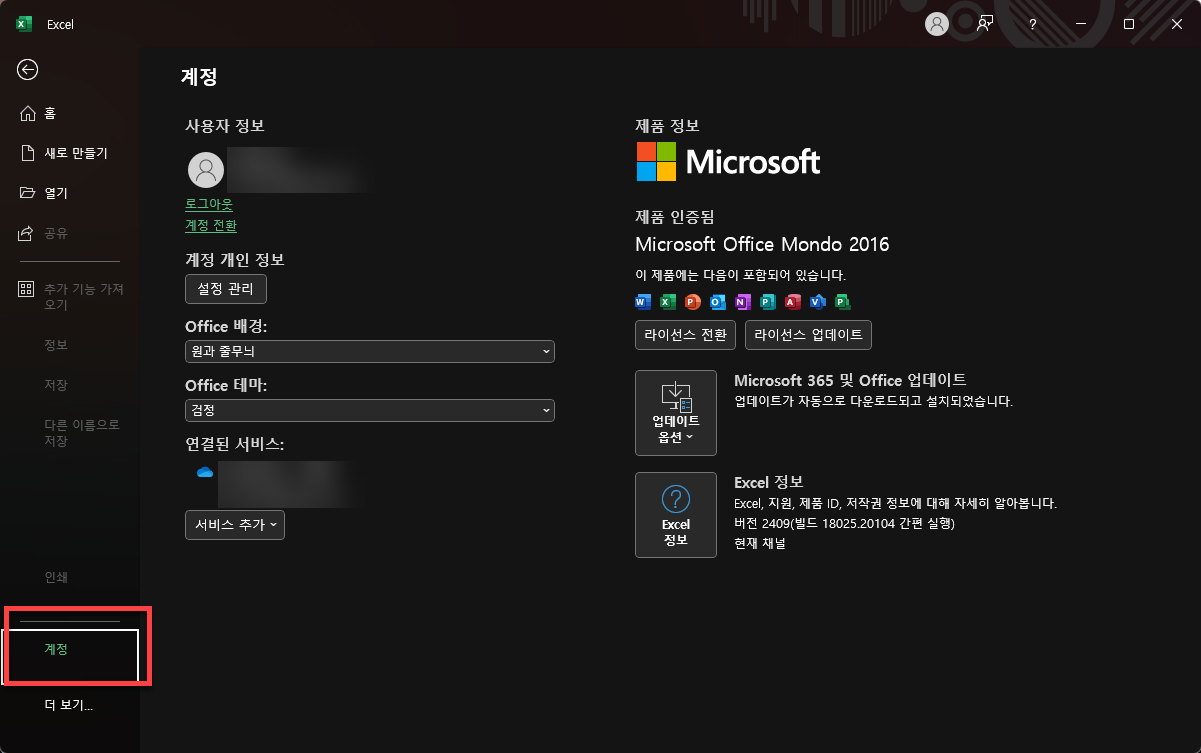Open the Office 배경 dropdown
This screenshot has width=1201, height=753.
tap(370, 351)
